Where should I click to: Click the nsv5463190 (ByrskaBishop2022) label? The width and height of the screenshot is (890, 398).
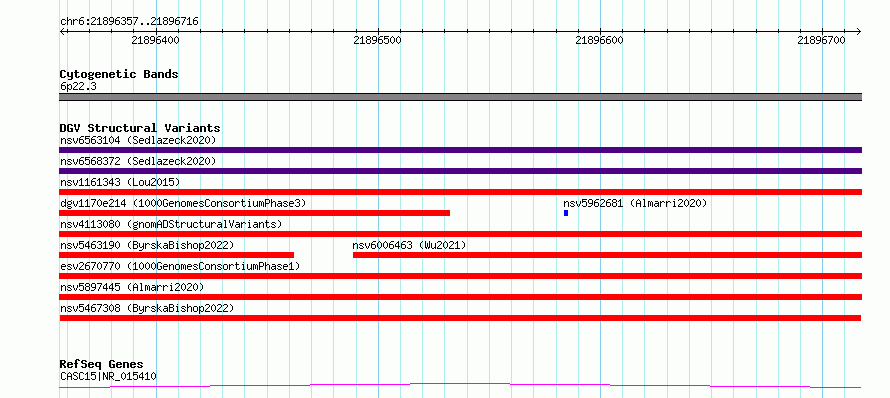click(x=147, y=245)
